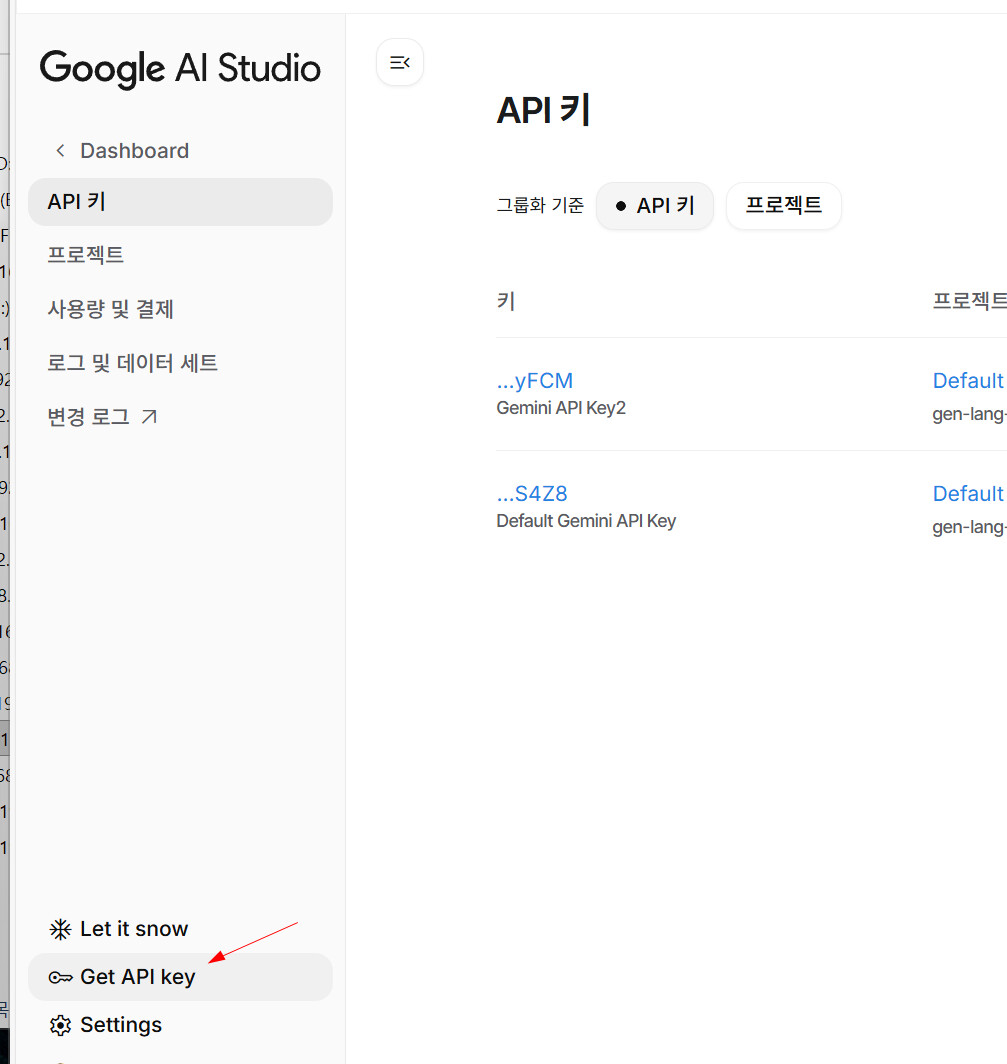This screenshot has width=1007, height=1064.
Task: Open 사용량 및 결제 page
Action: (x=111, y=309)
